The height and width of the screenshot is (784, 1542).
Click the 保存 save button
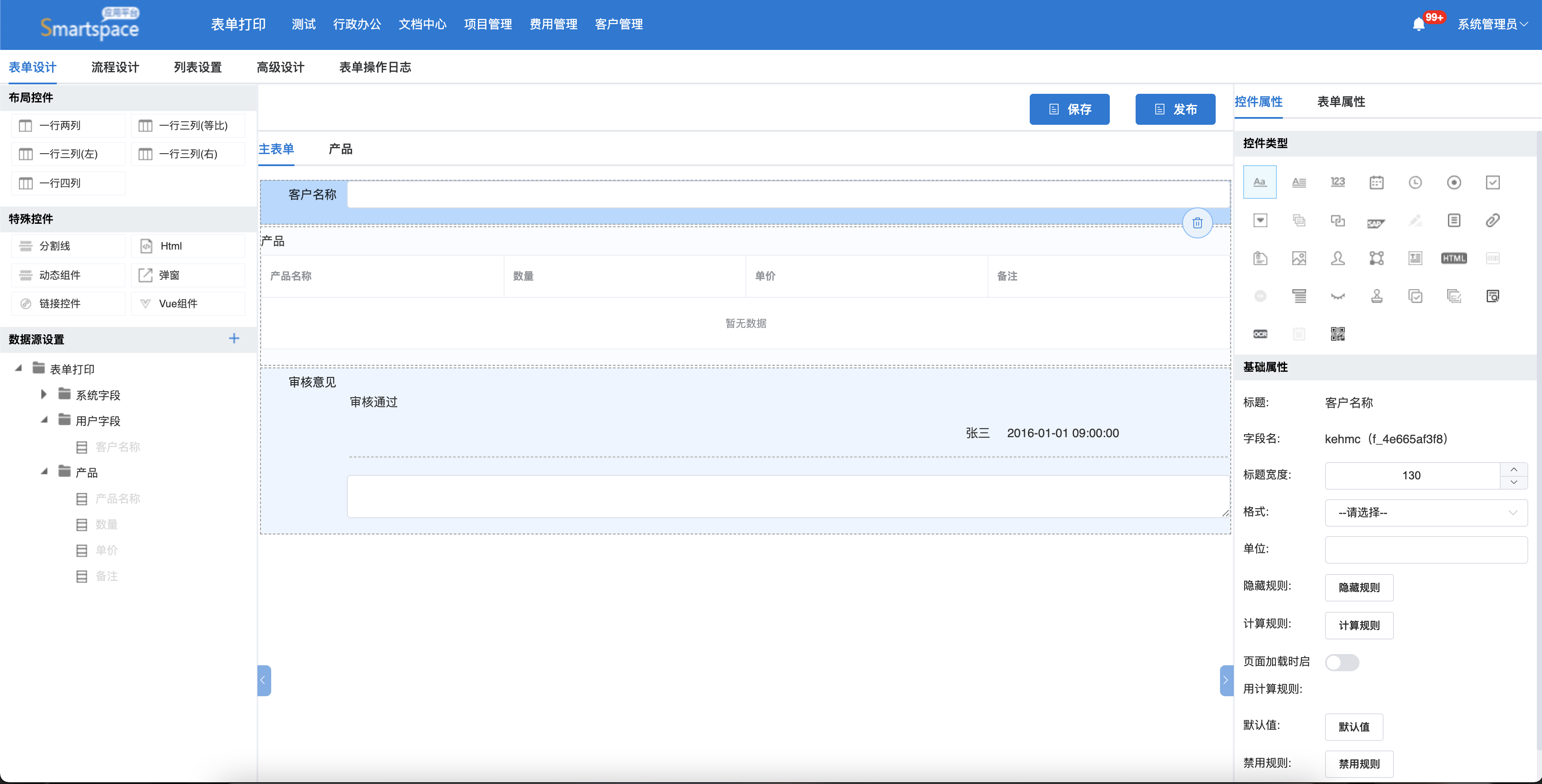pyautogui.click(x=1069, y=109)
